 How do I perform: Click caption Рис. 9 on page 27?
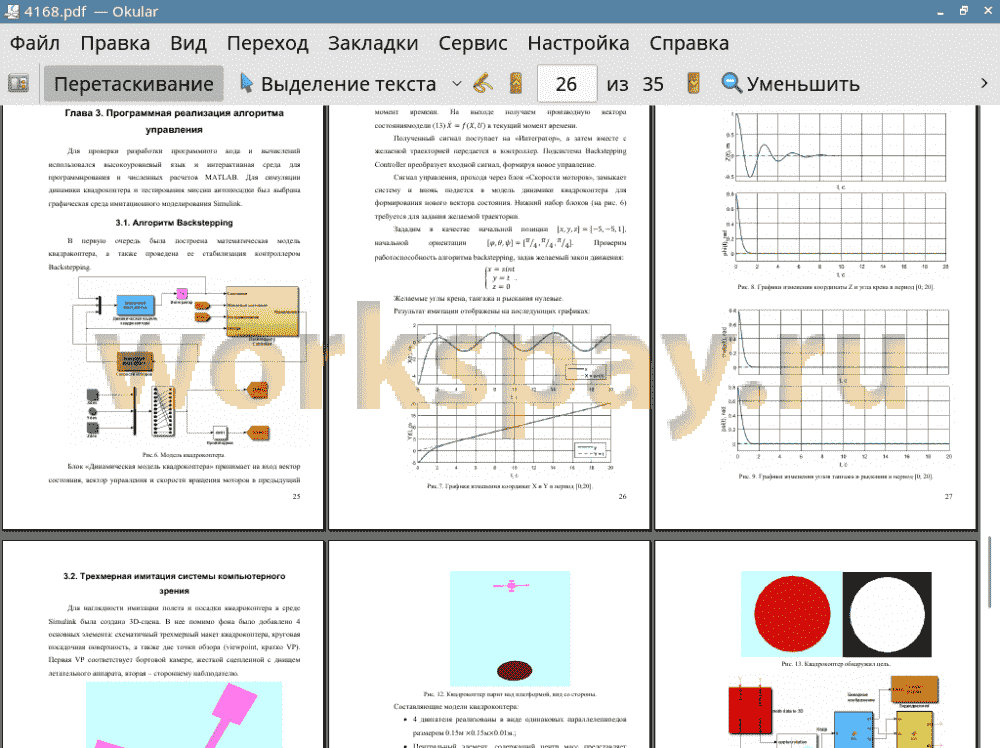[835, 476]
